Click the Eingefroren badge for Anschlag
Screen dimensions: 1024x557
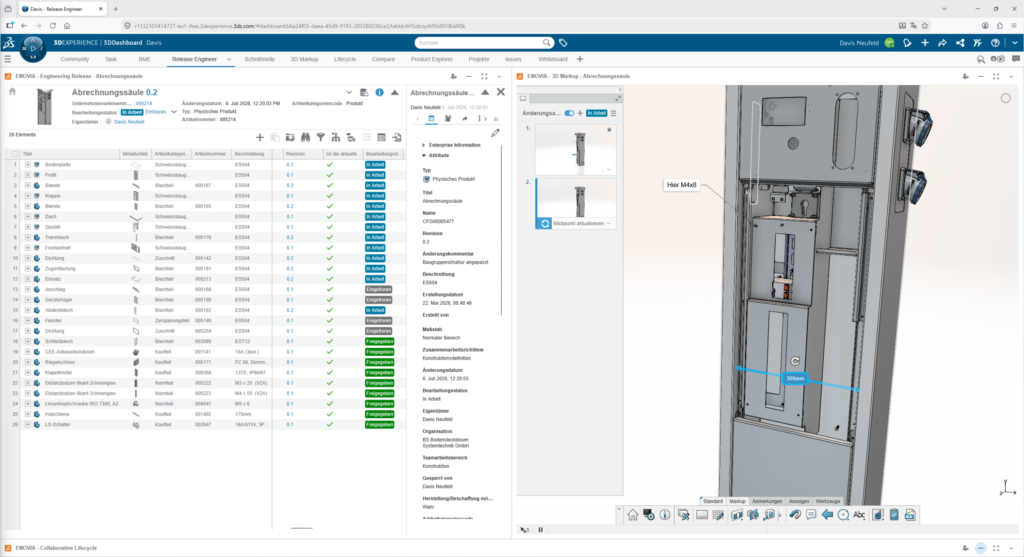point(379,289)
